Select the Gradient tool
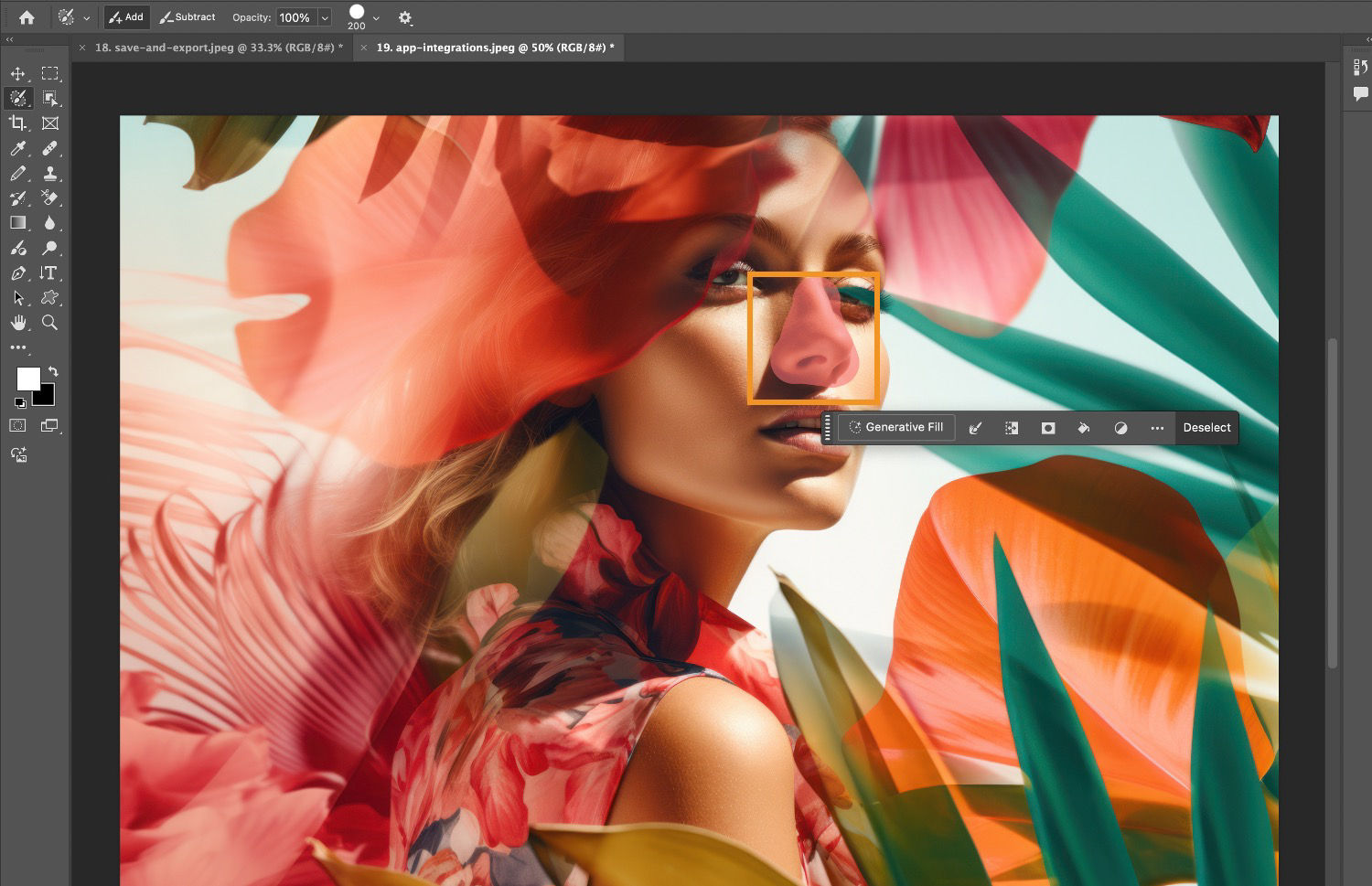 click(x=18, y=223)
